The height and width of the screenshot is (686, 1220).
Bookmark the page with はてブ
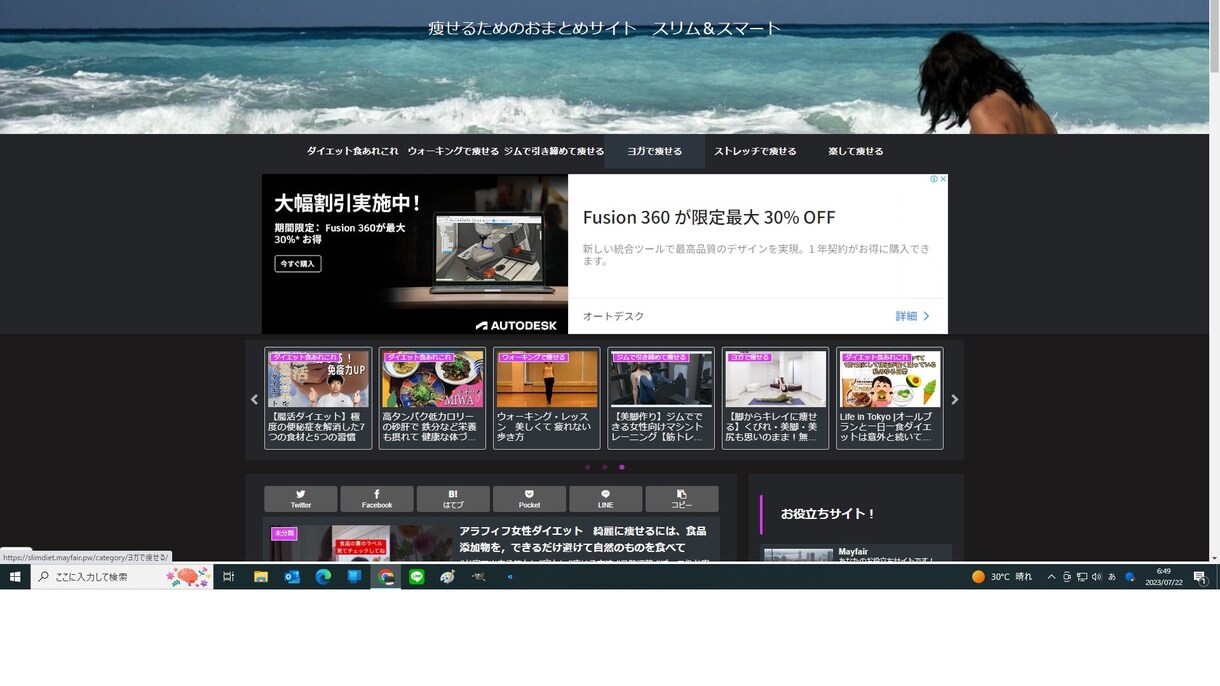point(453,499)
